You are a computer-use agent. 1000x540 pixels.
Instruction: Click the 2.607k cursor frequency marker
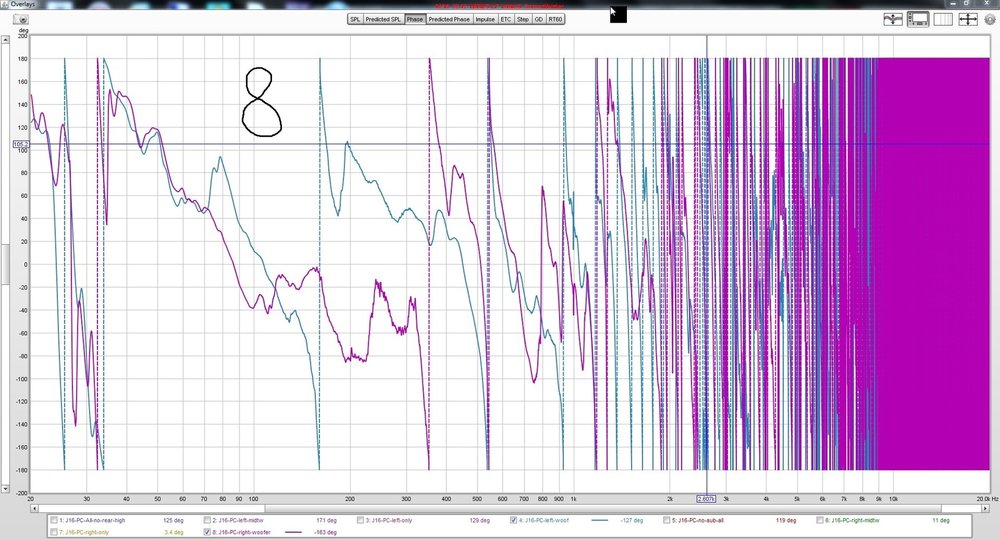click(x=706, y=499)
